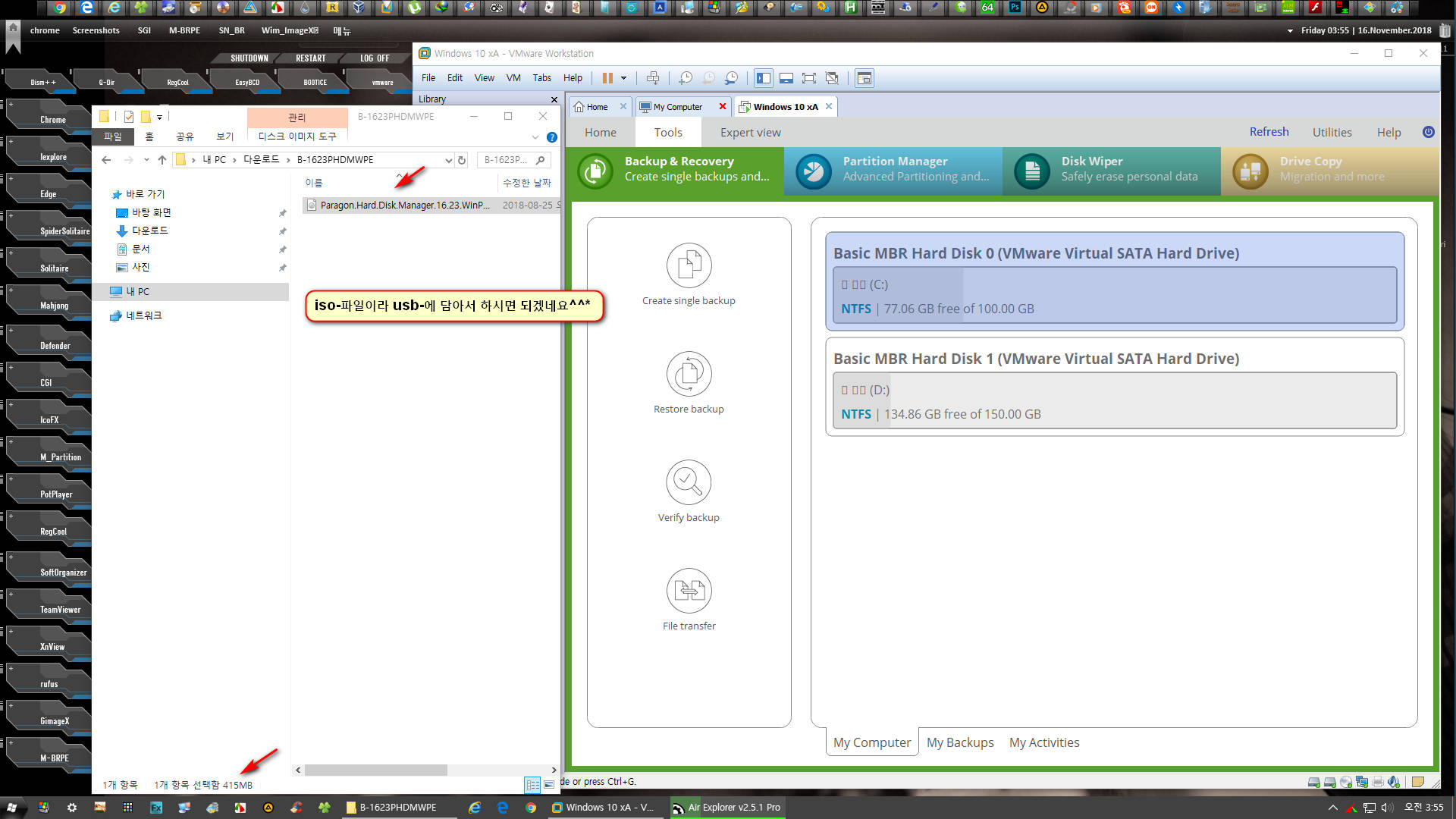Go up one folder level in File Explorer

[162, 160]
